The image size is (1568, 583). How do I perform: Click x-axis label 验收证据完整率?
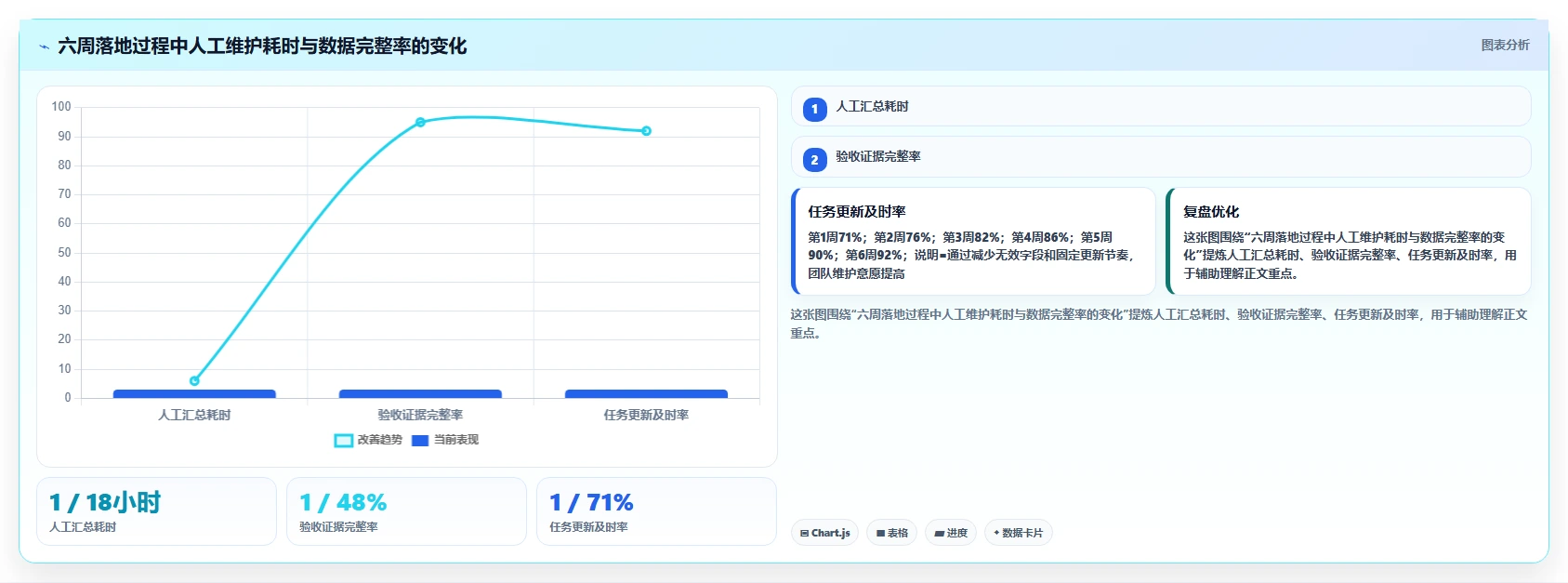point(420,415)
